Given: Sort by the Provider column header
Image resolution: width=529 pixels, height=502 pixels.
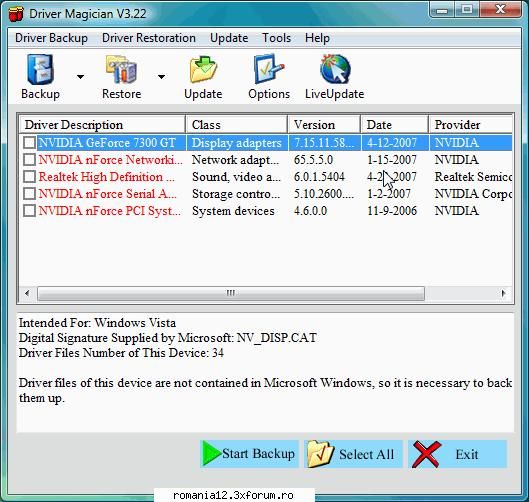Looking at the screenshot, I should (471, 125).
